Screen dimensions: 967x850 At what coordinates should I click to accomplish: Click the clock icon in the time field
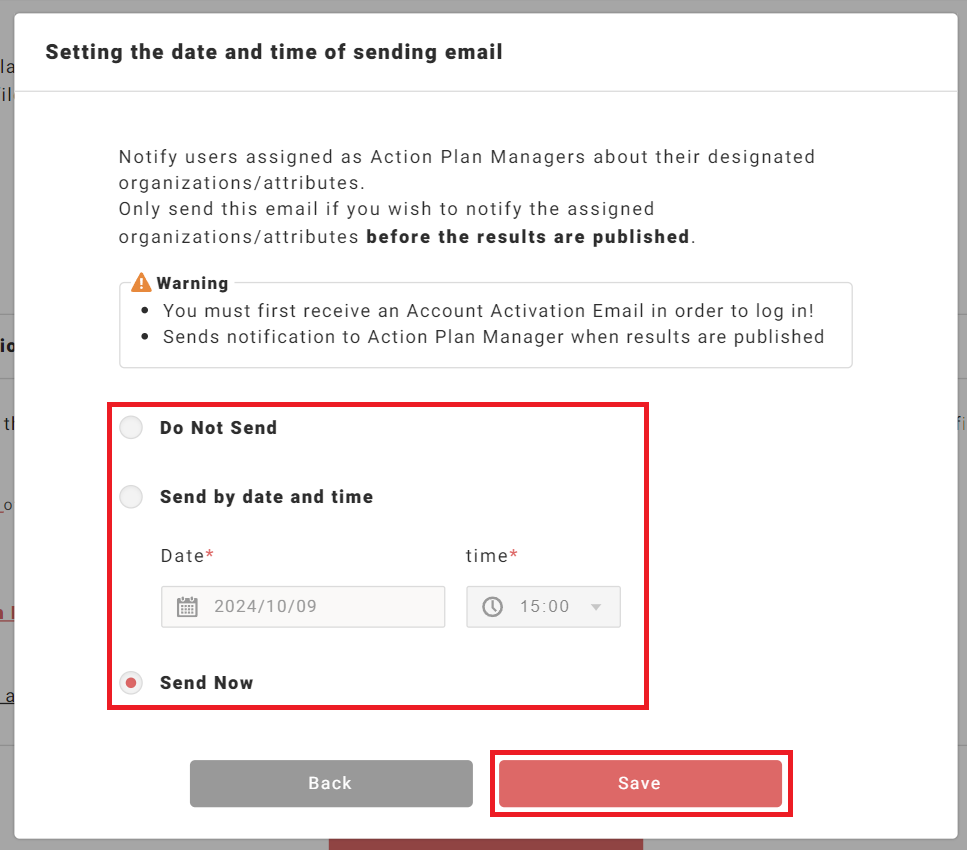point(492,607)
